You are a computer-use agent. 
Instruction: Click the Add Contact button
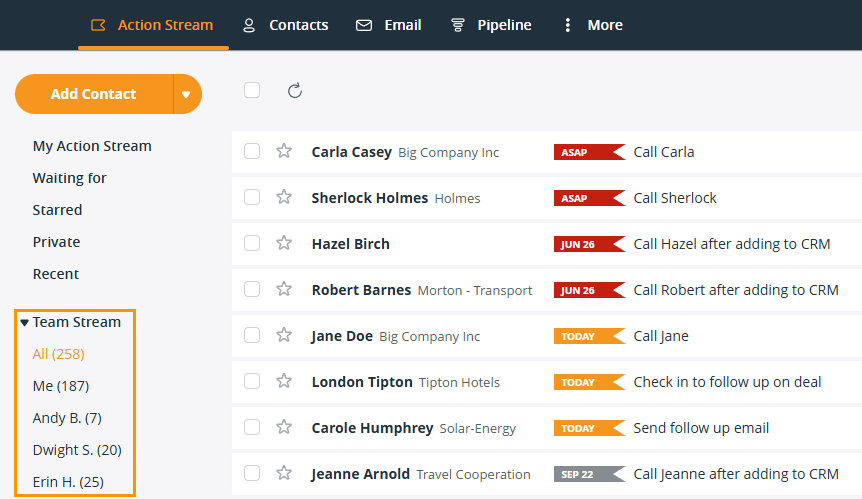coord(93,94)
